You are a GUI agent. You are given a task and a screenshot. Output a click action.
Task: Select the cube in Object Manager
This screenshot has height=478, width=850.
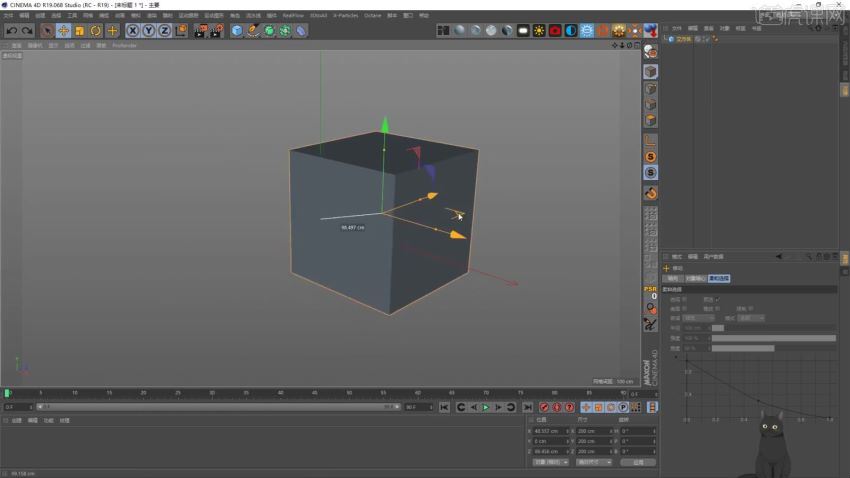click(x=683, y=39)
